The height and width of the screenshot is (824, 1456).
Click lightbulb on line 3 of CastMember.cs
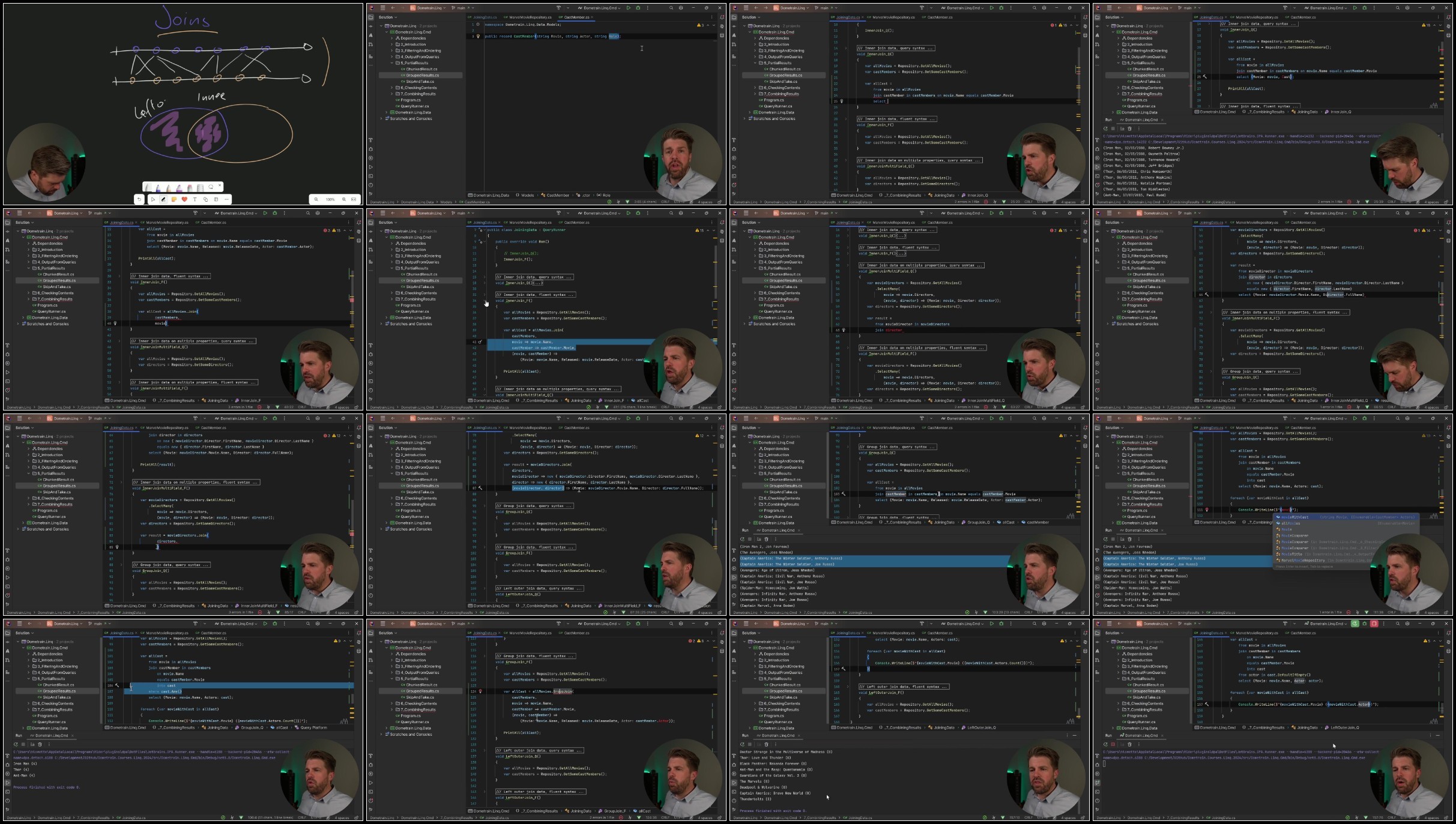tap(479, 36)
